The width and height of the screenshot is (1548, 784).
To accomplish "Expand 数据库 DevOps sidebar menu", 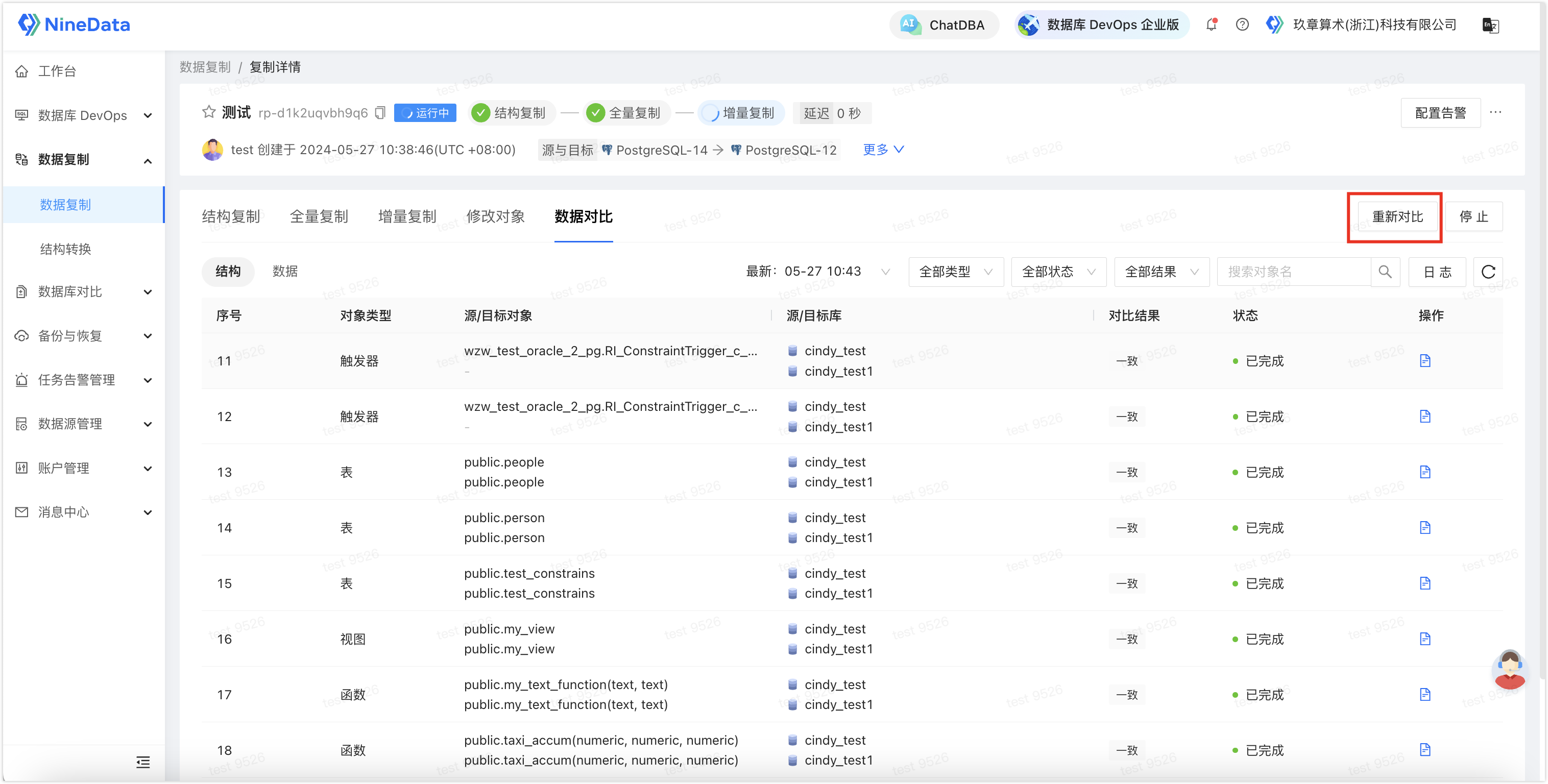I will click(x=83, y=115).
